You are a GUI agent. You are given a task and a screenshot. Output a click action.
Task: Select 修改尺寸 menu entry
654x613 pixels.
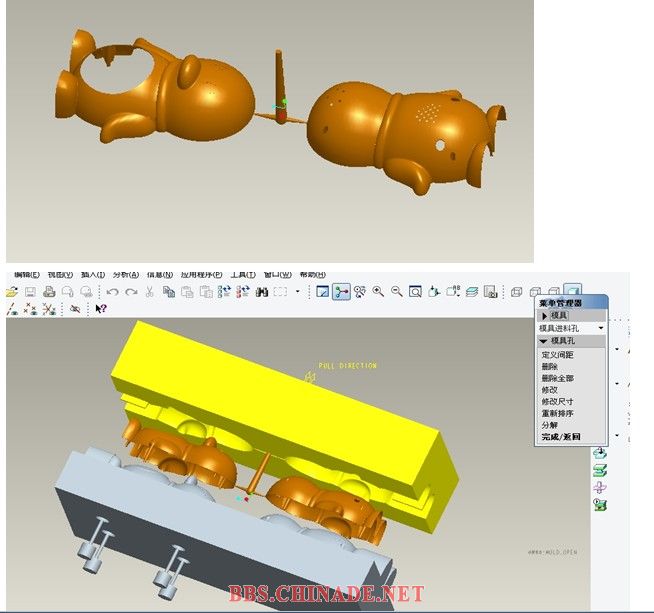[x=557, y=402]
